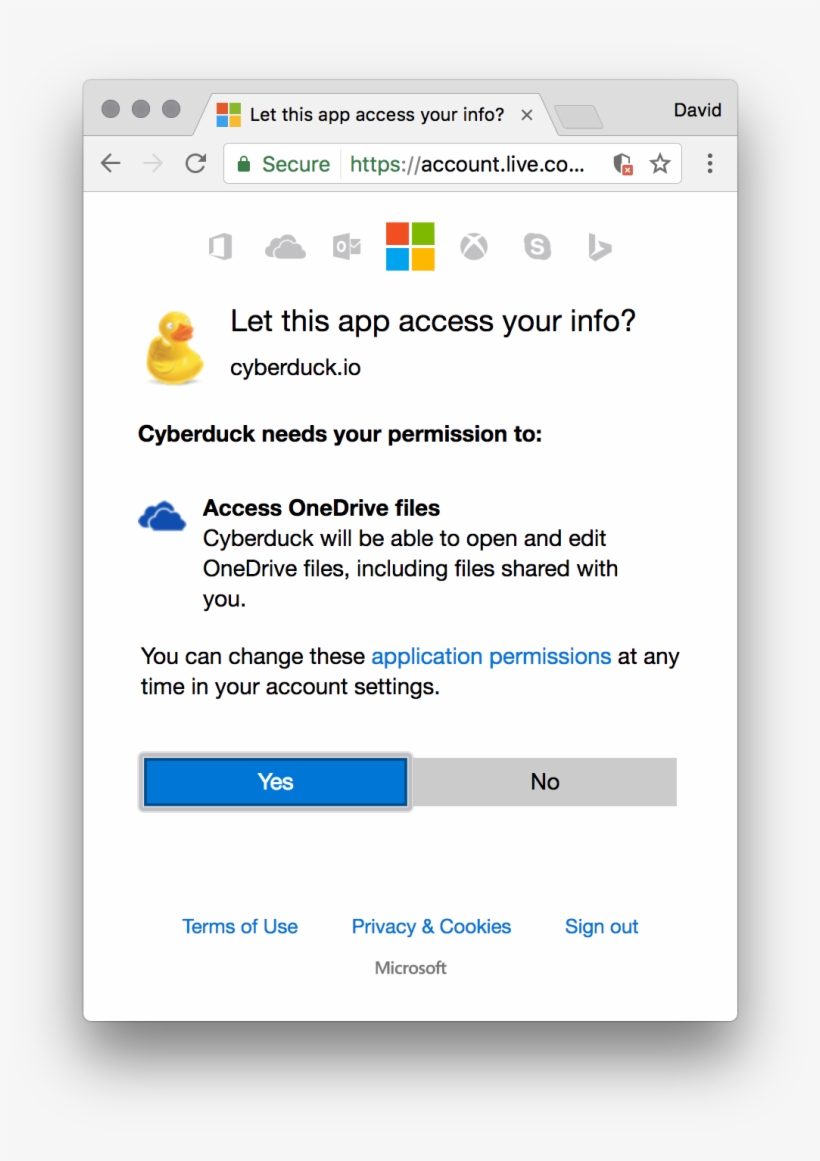Select the 'Let this app access your info?' tab
Image resolution: width=820 pixels, height=1161 pixels.
click(x=370, y=114)
